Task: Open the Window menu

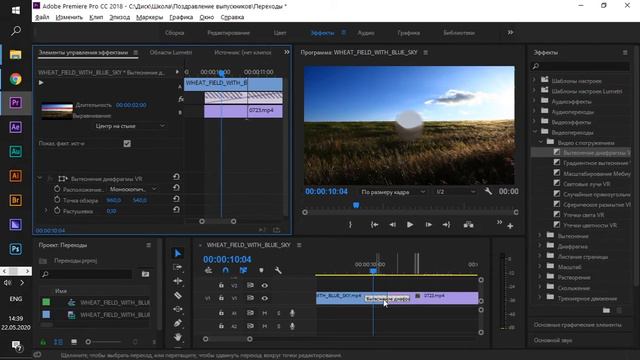Action: (x=207, y=17)
